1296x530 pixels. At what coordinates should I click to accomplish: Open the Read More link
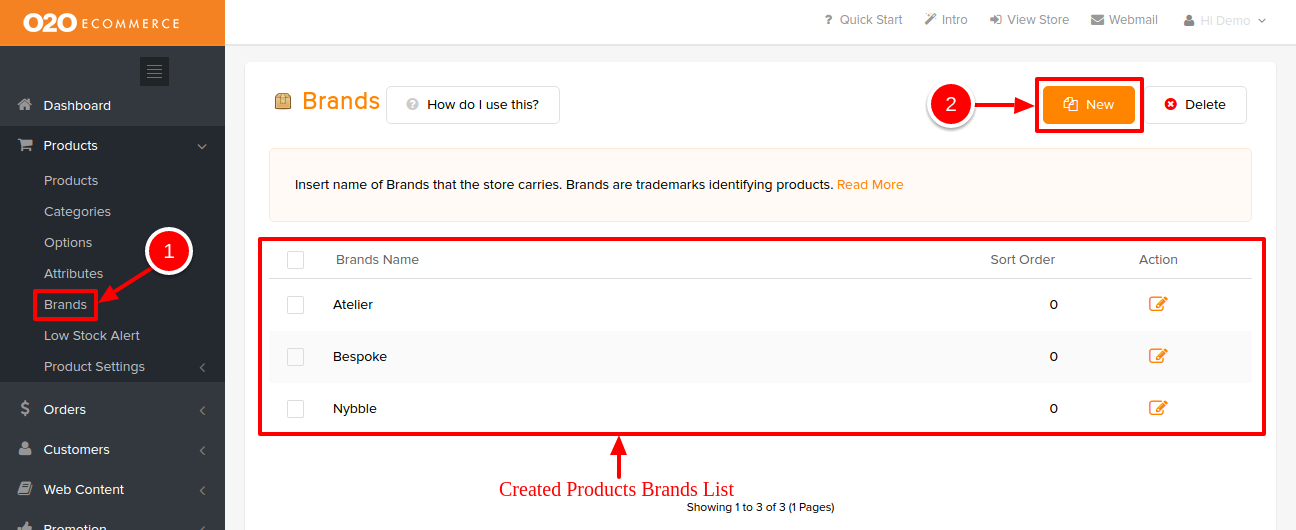[870, 185]
